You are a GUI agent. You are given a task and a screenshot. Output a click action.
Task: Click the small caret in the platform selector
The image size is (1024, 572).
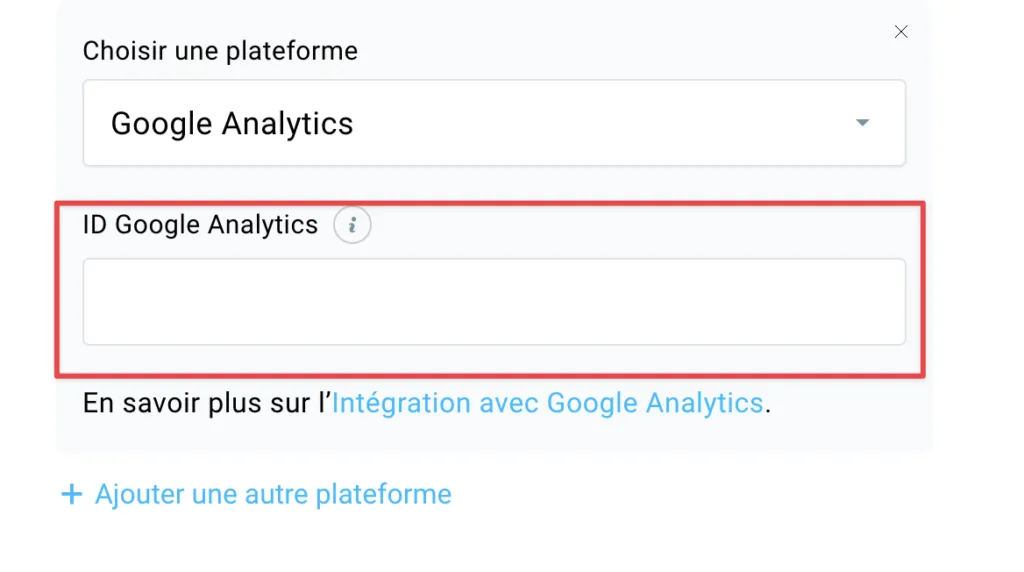tap(863, 122)
